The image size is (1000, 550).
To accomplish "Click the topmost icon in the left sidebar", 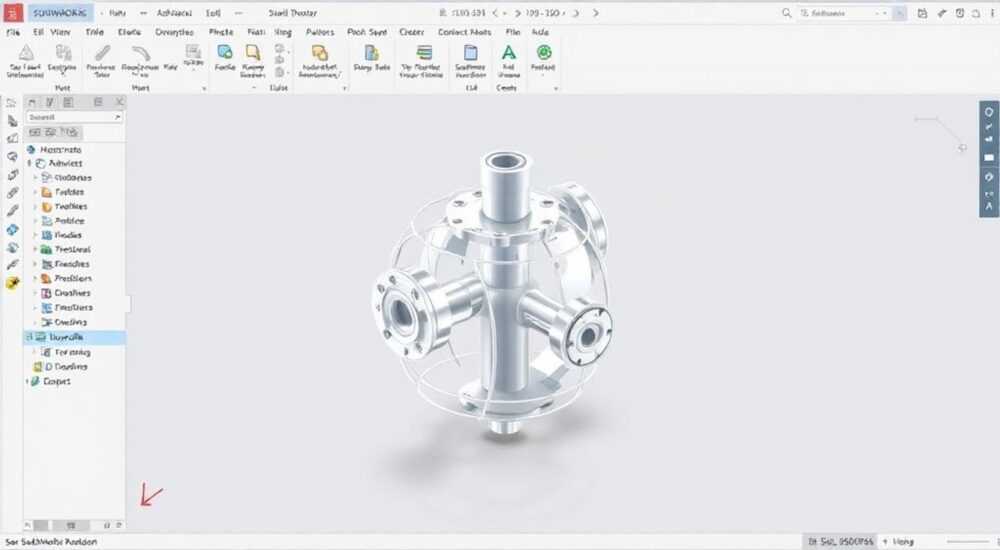I will click(11, 103).
